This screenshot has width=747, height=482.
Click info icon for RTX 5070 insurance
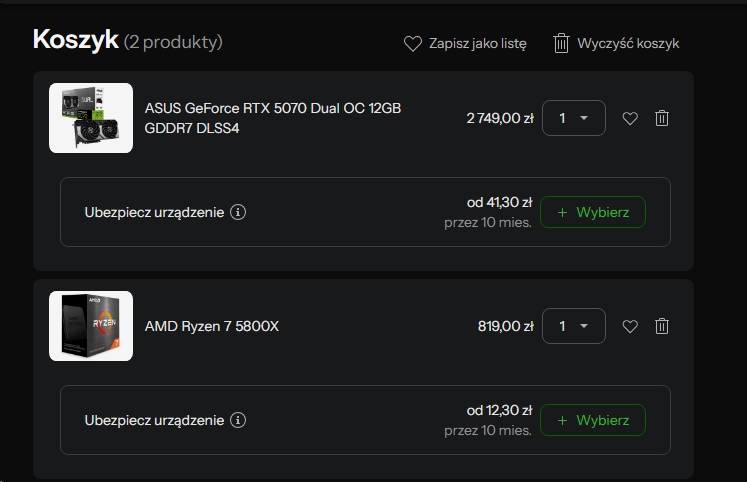pos(238,212)
